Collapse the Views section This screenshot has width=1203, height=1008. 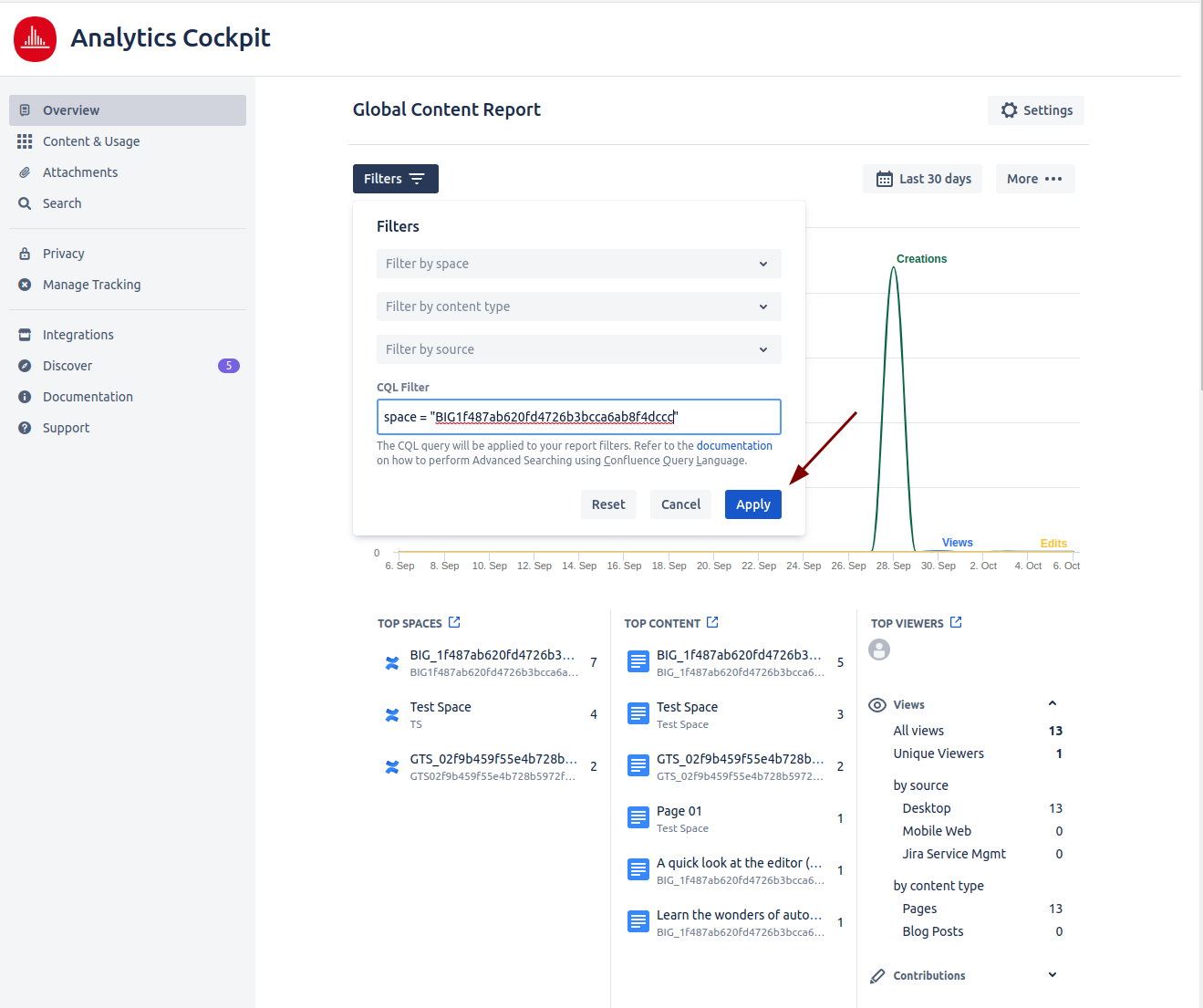[1053, 703]
